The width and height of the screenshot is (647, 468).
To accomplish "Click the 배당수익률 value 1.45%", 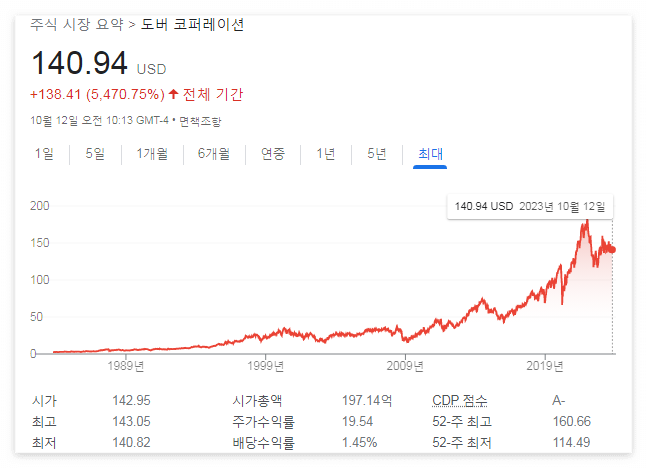I will pyautogui.click(x=359, y=442).
